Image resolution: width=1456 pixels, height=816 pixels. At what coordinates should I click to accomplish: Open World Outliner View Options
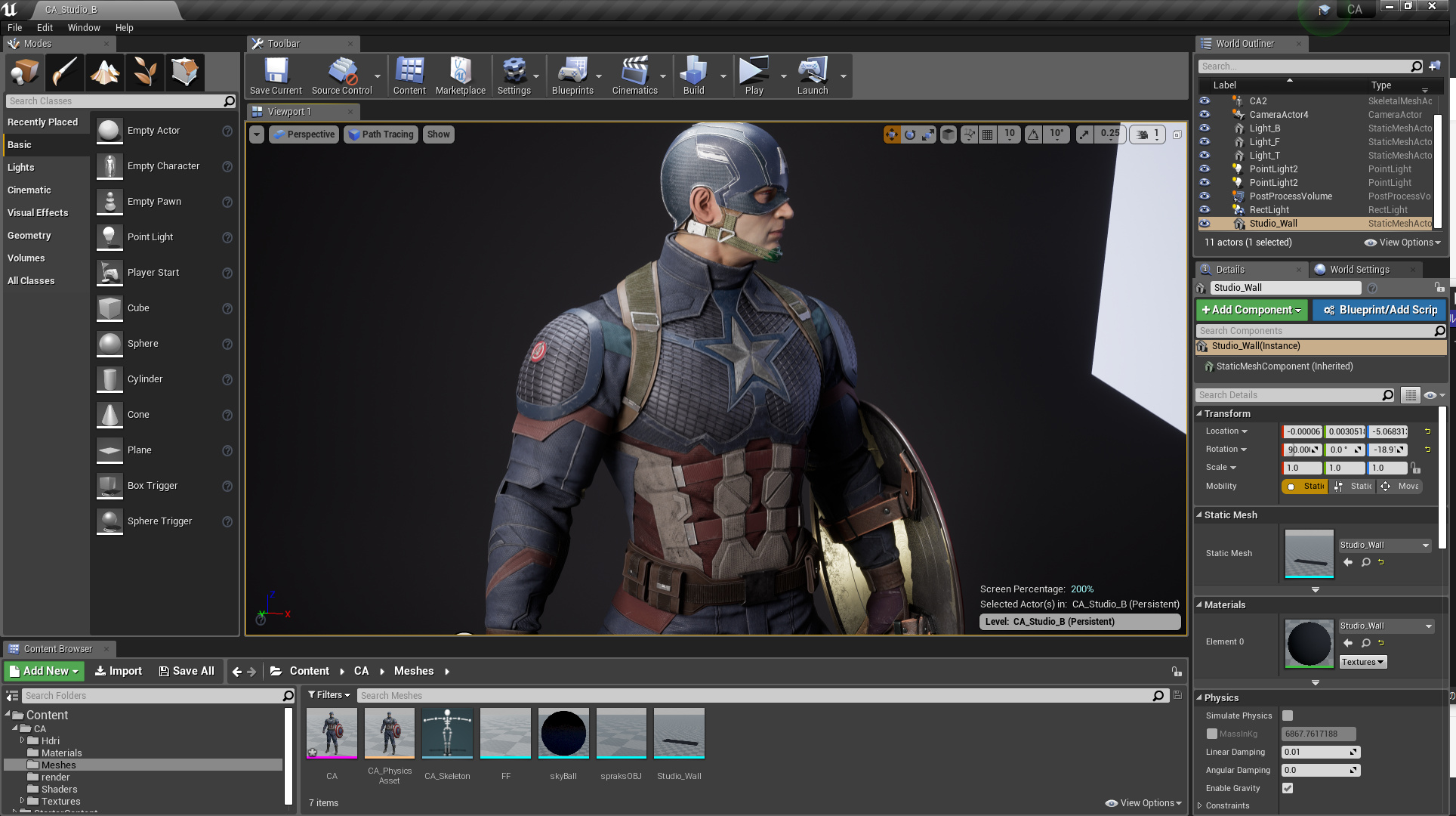1402,243
